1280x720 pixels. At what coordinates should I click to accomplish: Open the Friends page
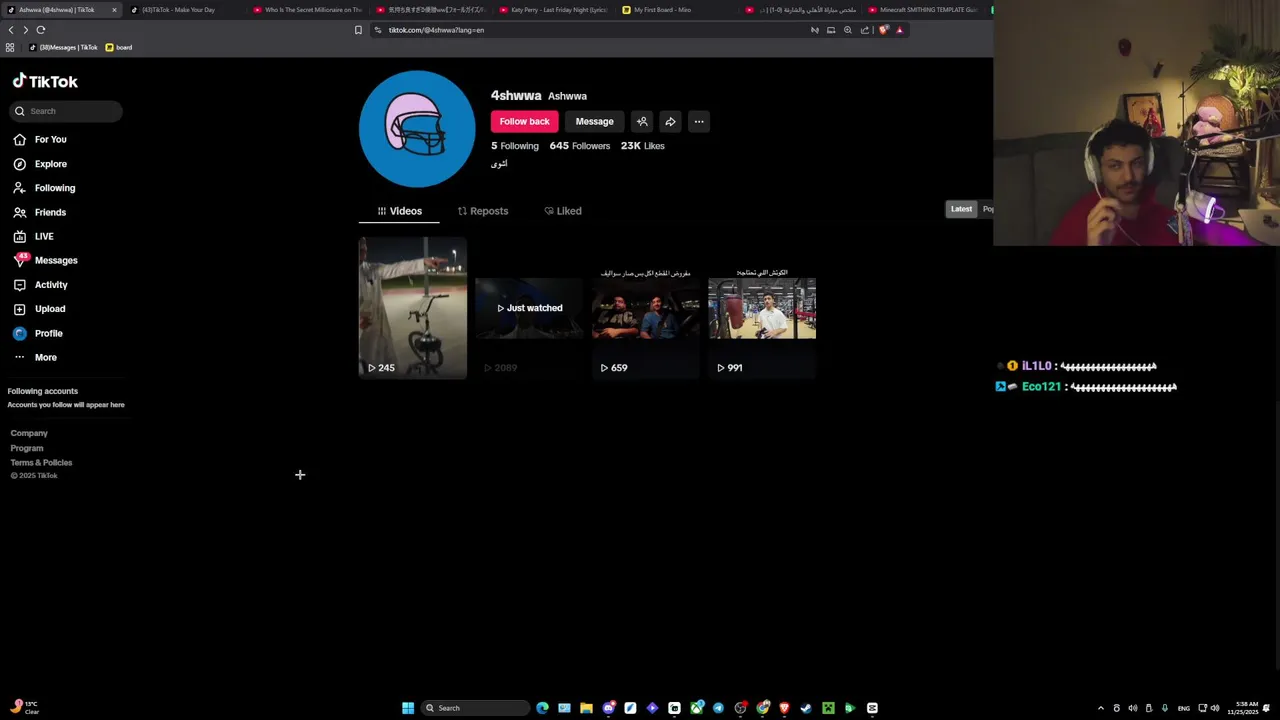click(40, 212)
